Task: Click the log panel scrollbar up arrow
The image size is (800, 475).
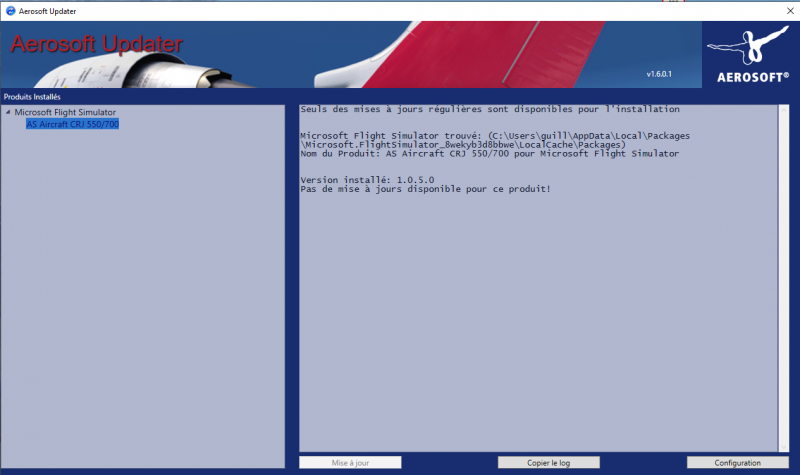Action: coord(784,110)
